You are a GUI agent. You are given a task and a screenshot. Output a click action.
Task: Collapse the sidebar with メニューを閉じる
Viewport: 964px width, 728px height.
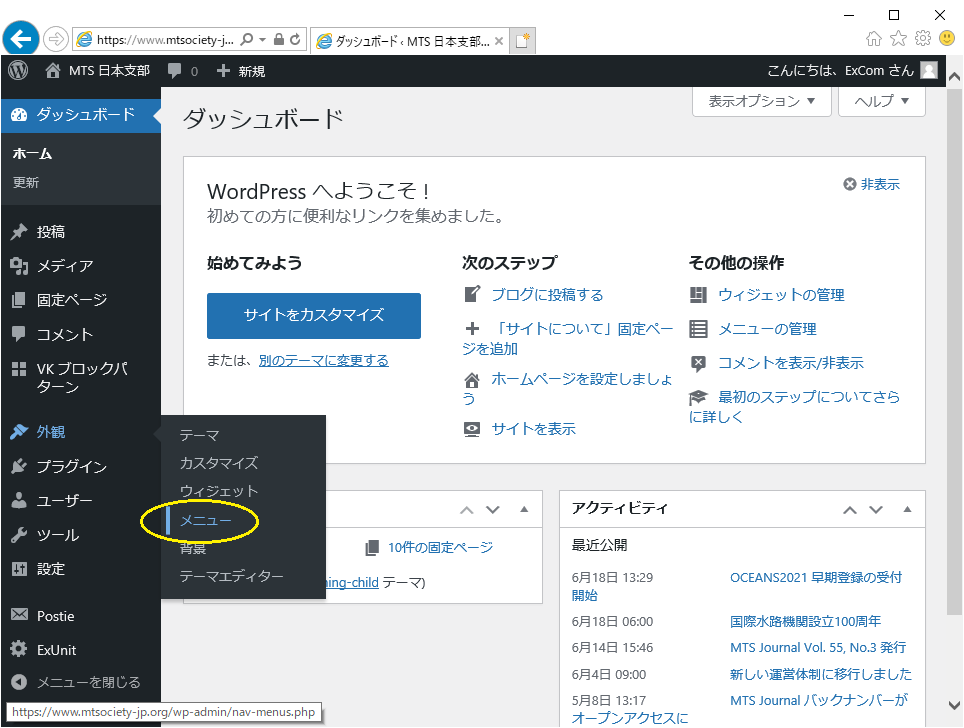pyautogui.click(x=88, y=683)
